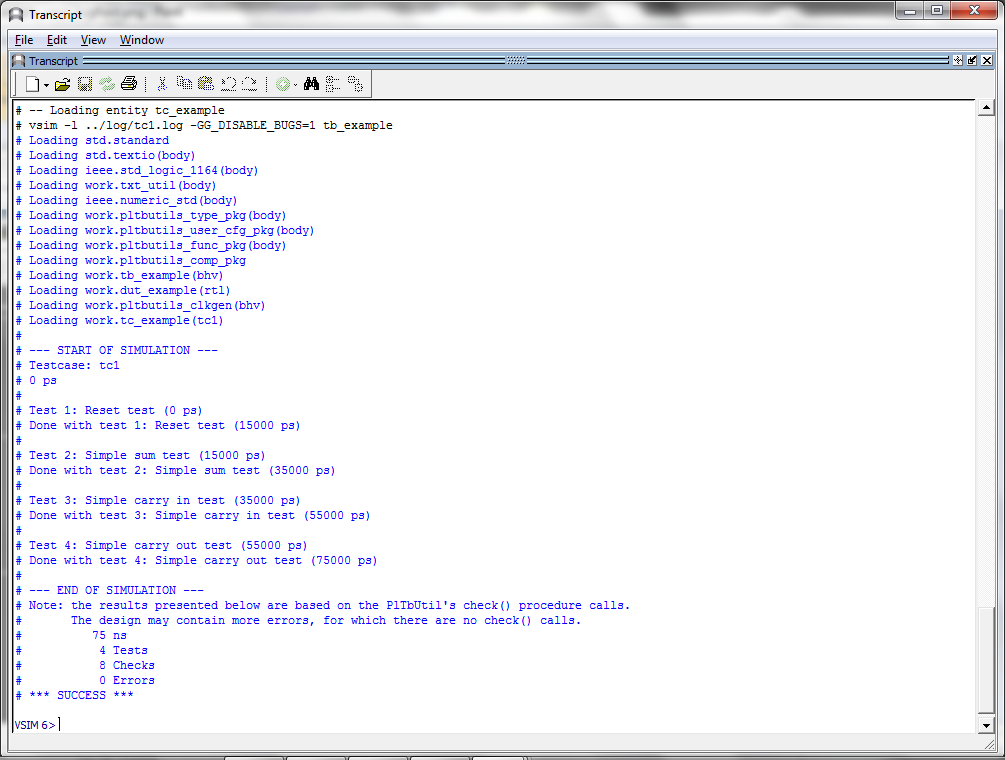The height and width of the screenshot is (760, 1005).
Task: Open the New file dropdown arrow
Action: [46, 85]
